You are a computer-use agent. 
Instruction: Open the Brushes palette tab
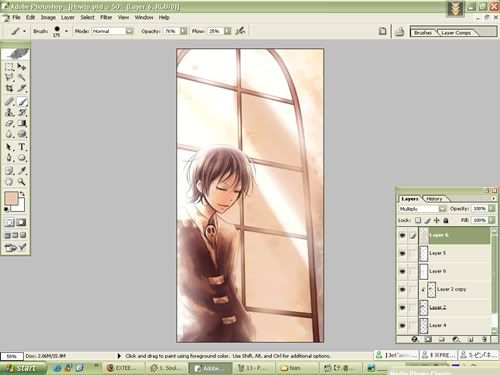[423, 33]
